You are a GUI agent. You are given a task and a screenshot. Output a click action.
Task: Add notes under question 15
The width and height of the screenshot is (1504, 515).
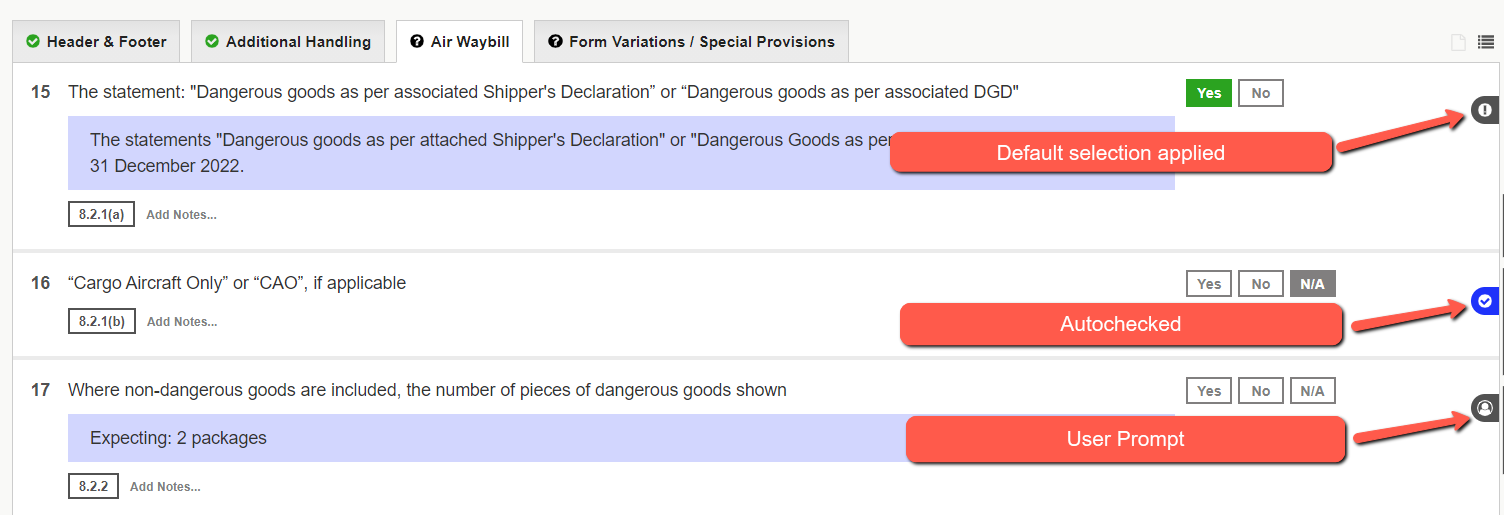(x=181, y=214)
